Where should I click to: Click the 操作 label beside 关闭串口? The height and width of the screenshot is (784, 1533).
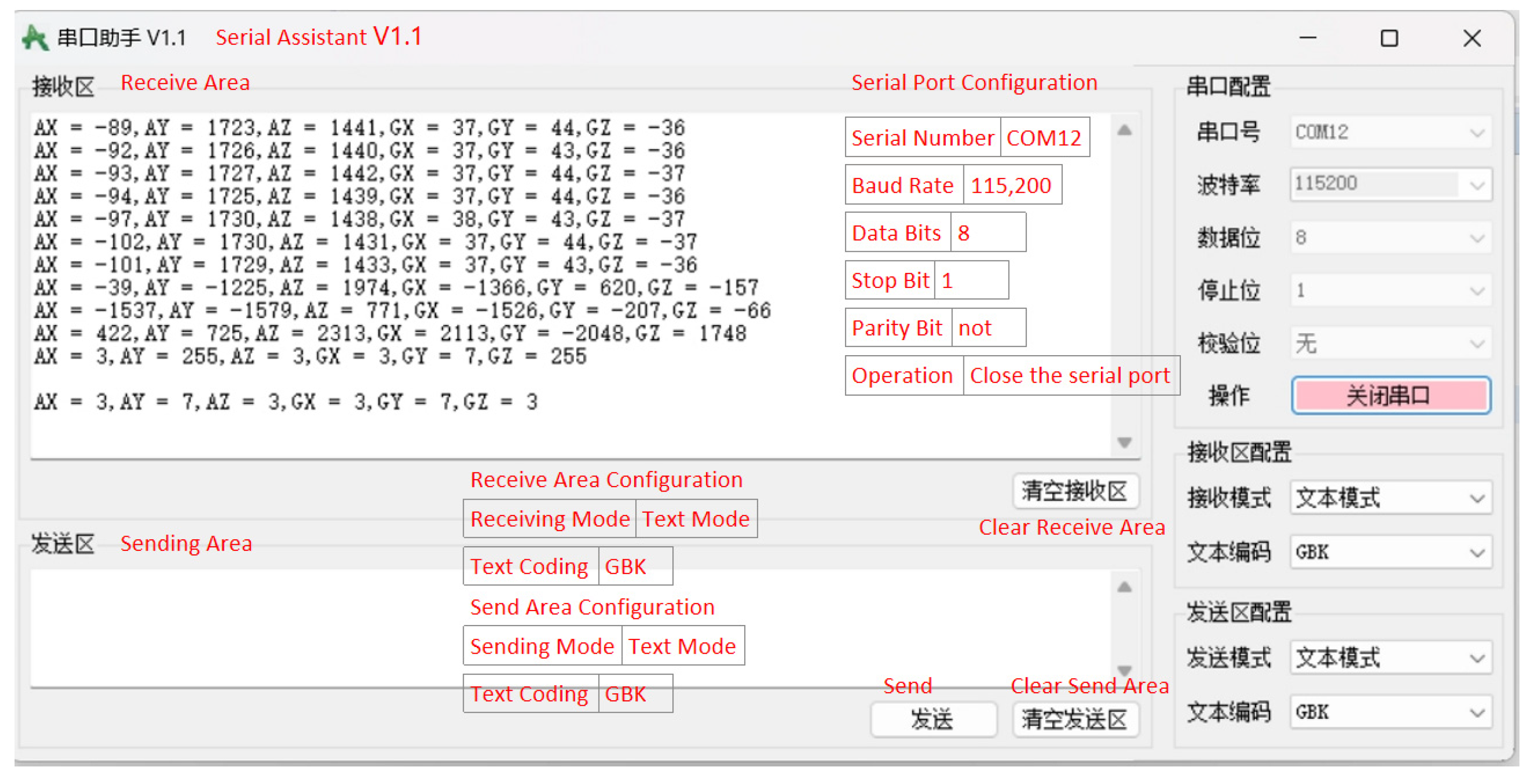[1229, 396]
